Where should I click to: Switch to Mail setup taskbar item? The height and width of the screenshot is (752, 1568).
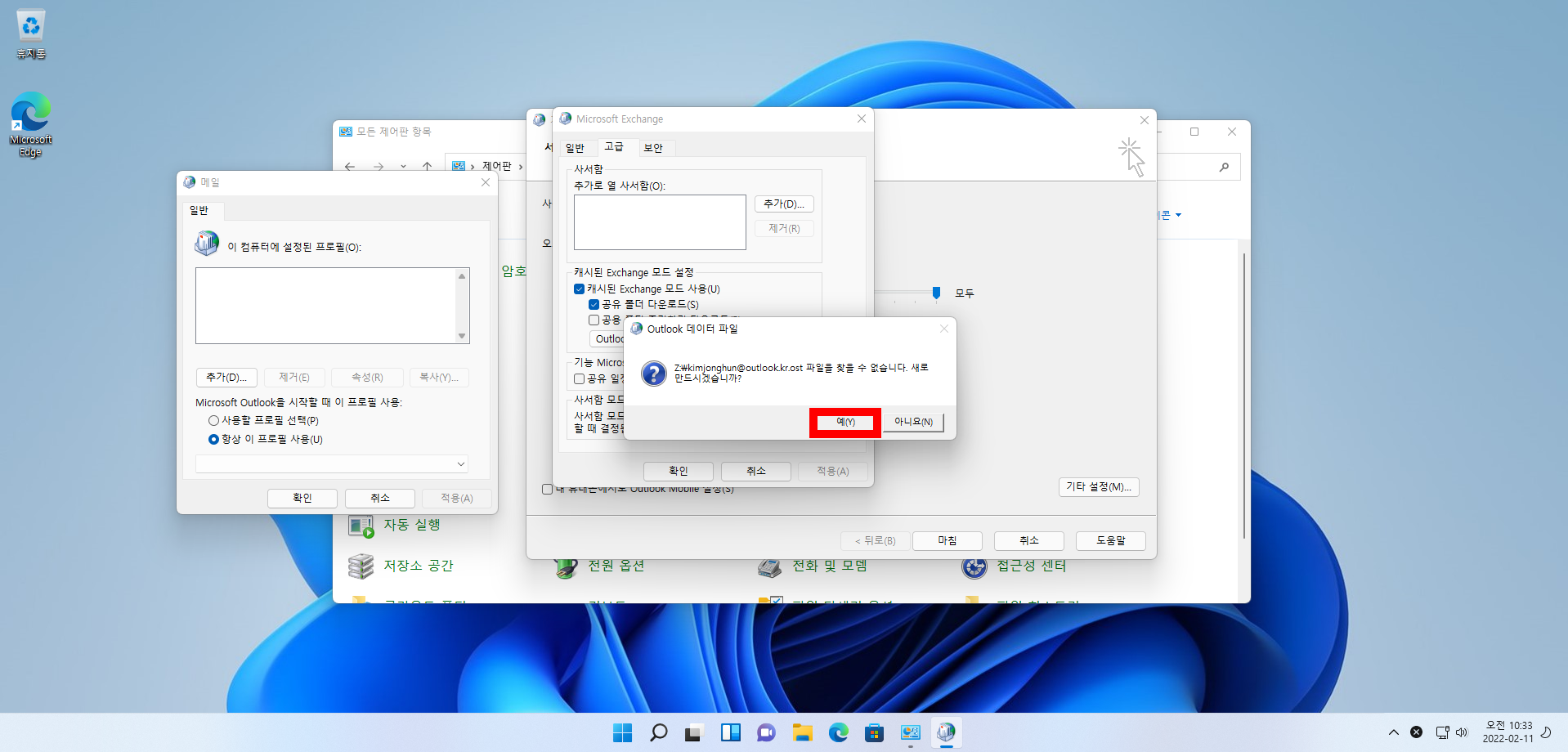click(946, 732)
